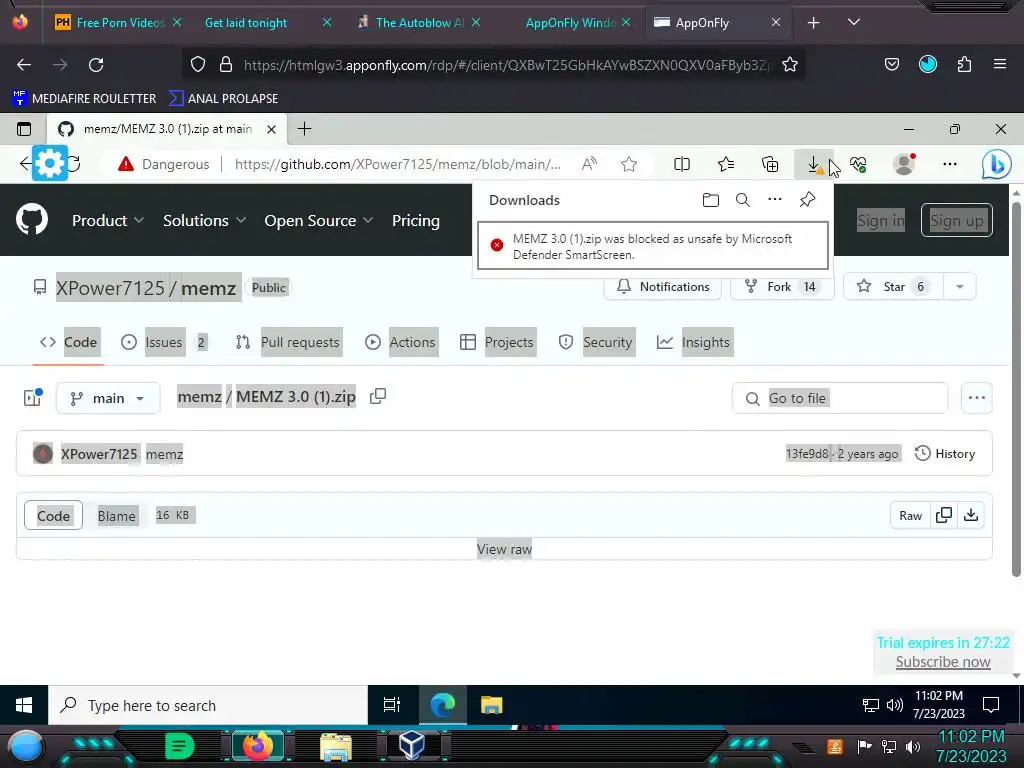Go to GitHub homepage logo
Image resolution: width=1024 pixels, height=768 pixels.
coord(32,219)
